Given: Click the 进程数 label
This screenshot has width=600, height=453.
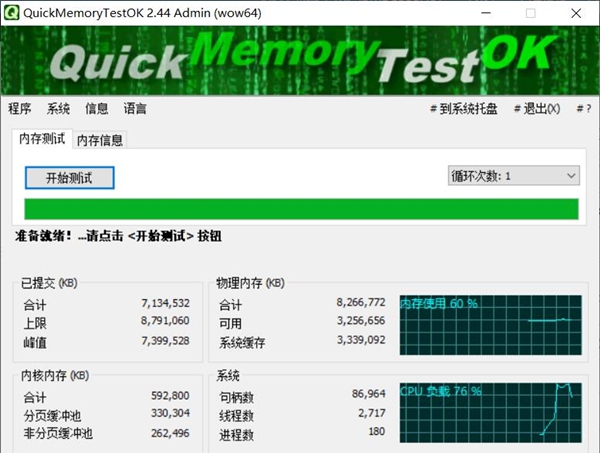Looking at the screenshot, I should [x=236, y=435].
